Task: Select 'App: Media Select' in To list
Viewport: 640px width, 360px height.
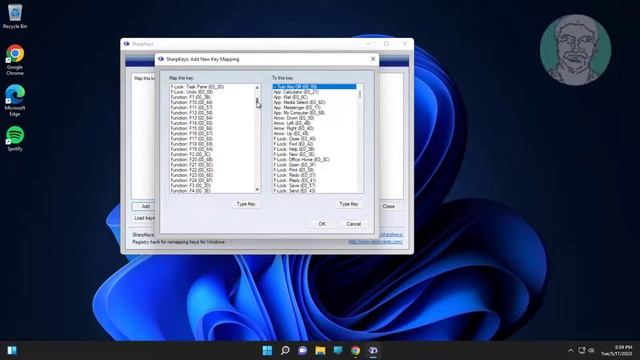Action: 299,102
